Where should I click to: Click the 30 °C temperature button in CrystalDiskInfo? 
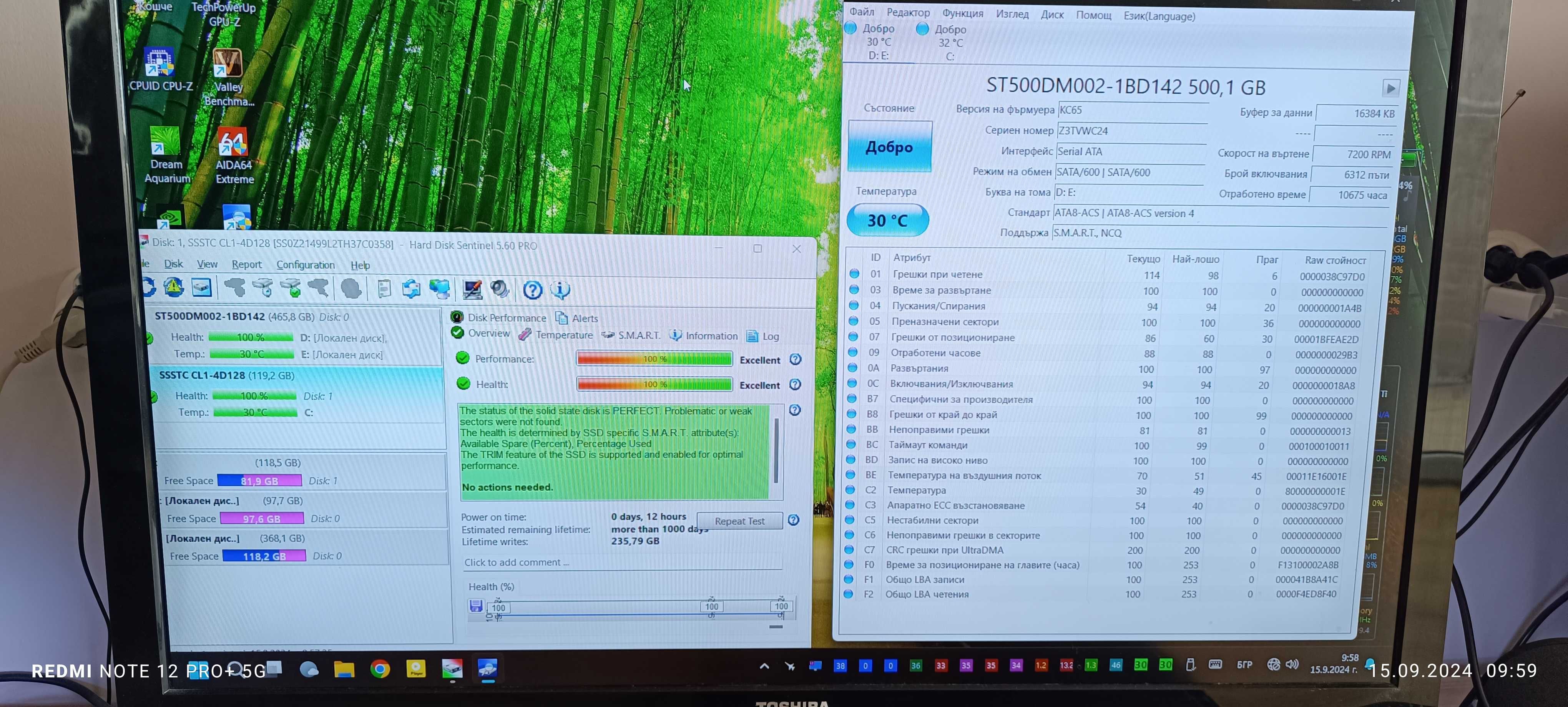[887, 220]
